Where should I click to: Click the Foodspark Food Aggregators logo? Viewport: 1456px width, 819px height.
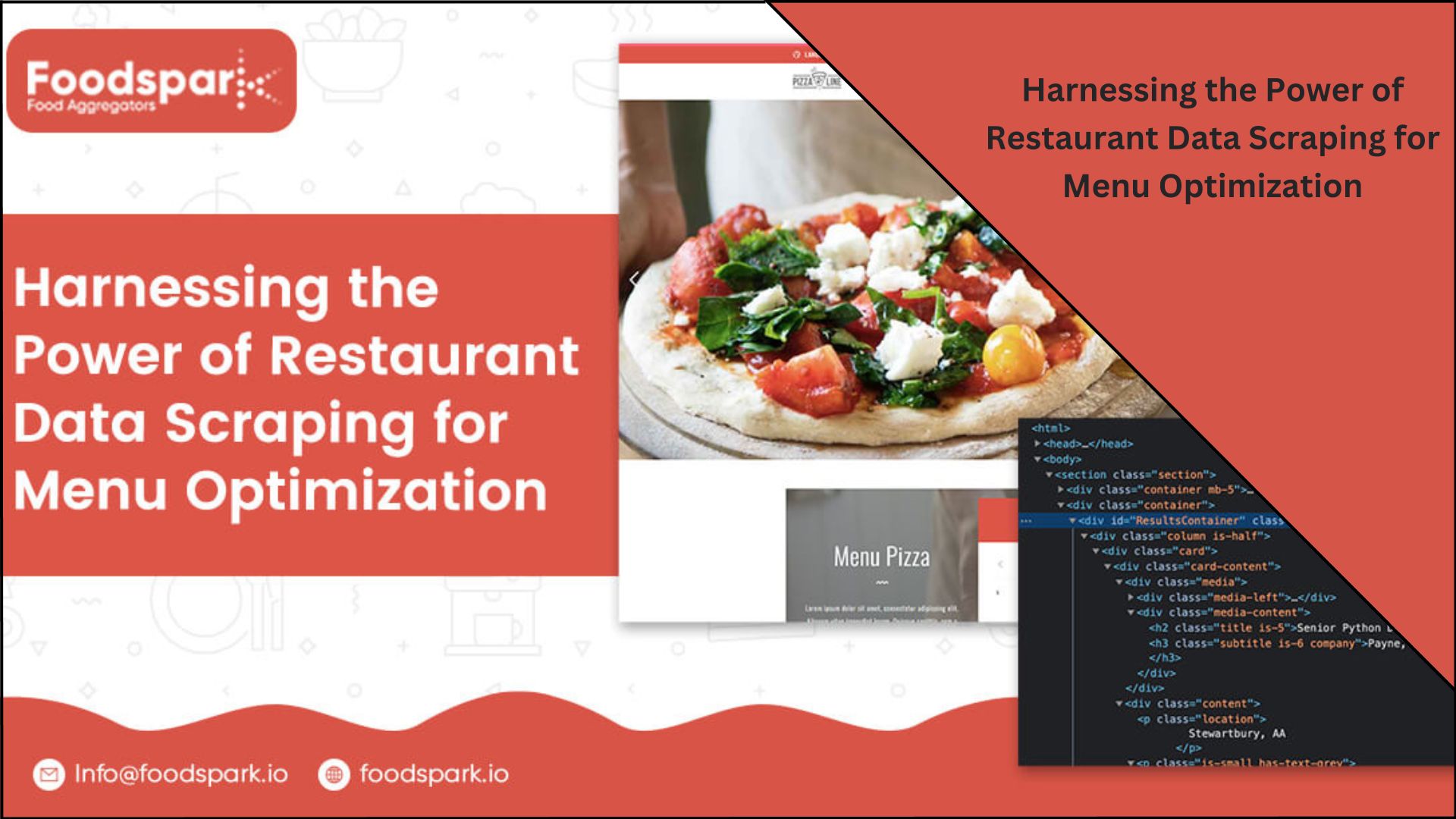pos(152,81)
